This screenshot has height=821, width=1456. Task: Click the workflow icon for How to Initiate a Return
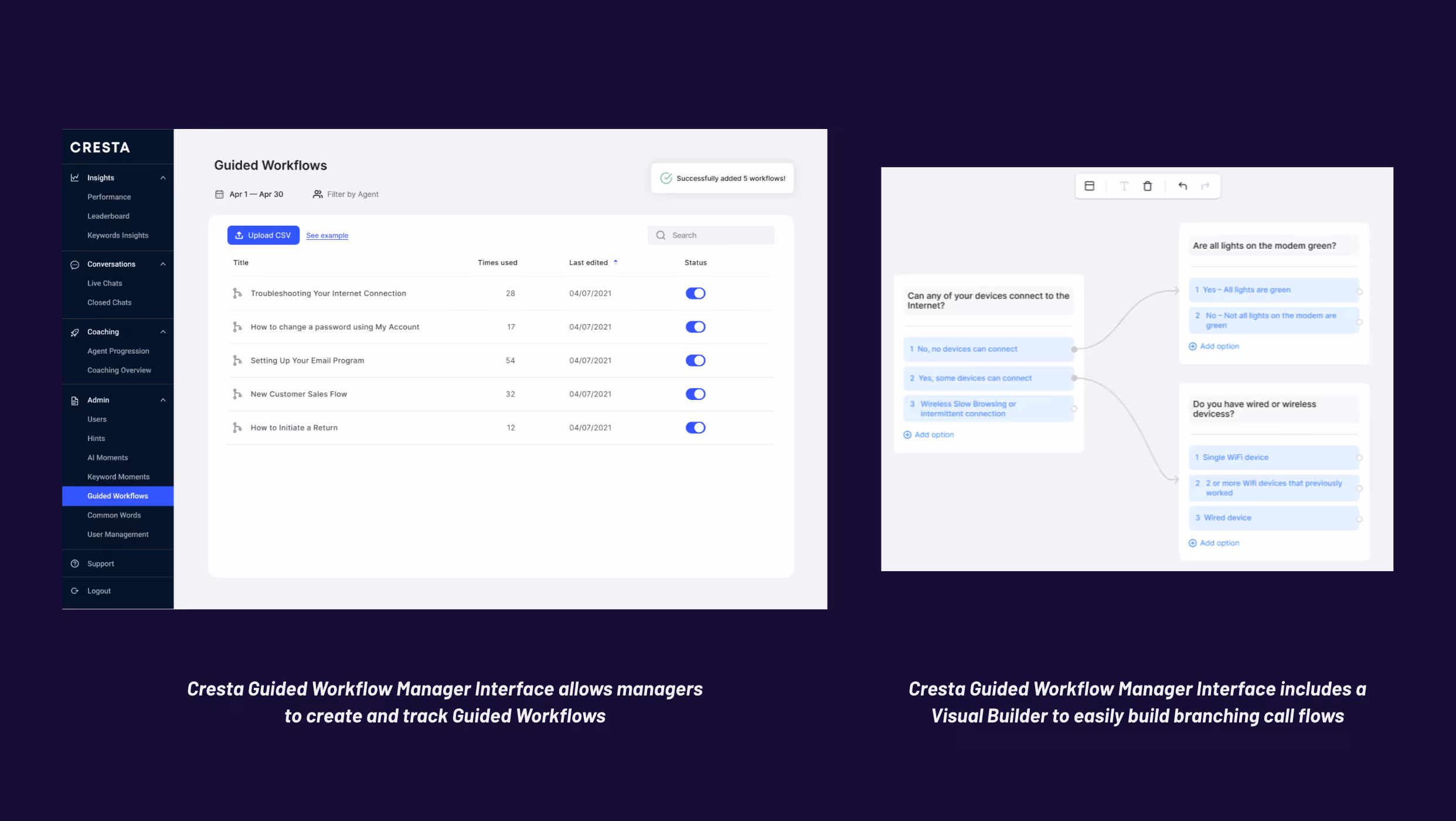click(237, 428)
